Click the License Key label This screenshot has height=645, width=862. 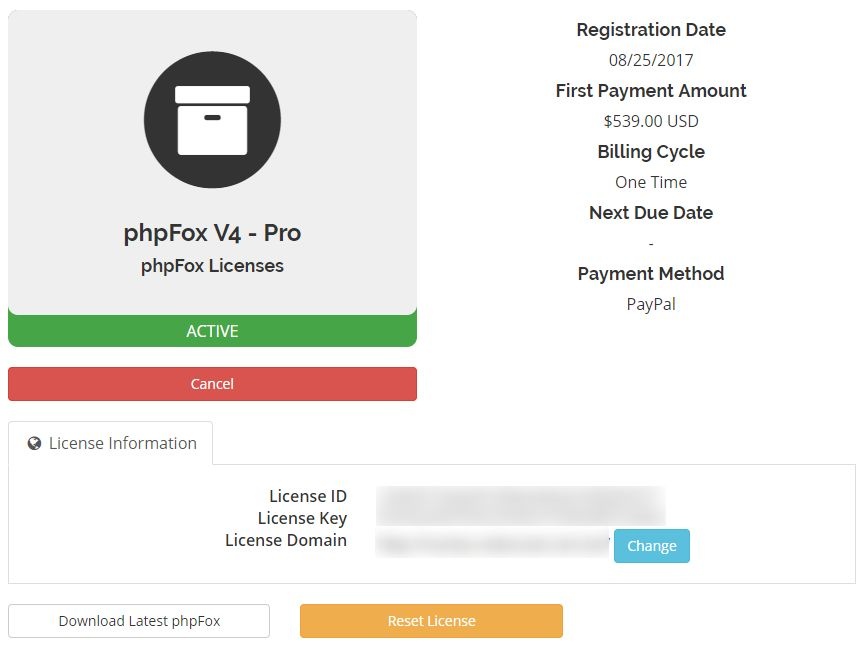tap(302, 518)
